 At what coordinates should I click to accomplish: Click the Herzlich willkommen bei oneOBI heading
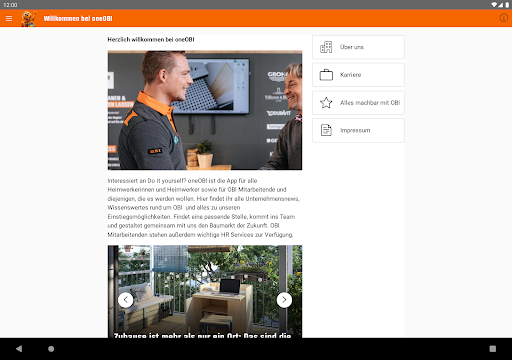151,39
